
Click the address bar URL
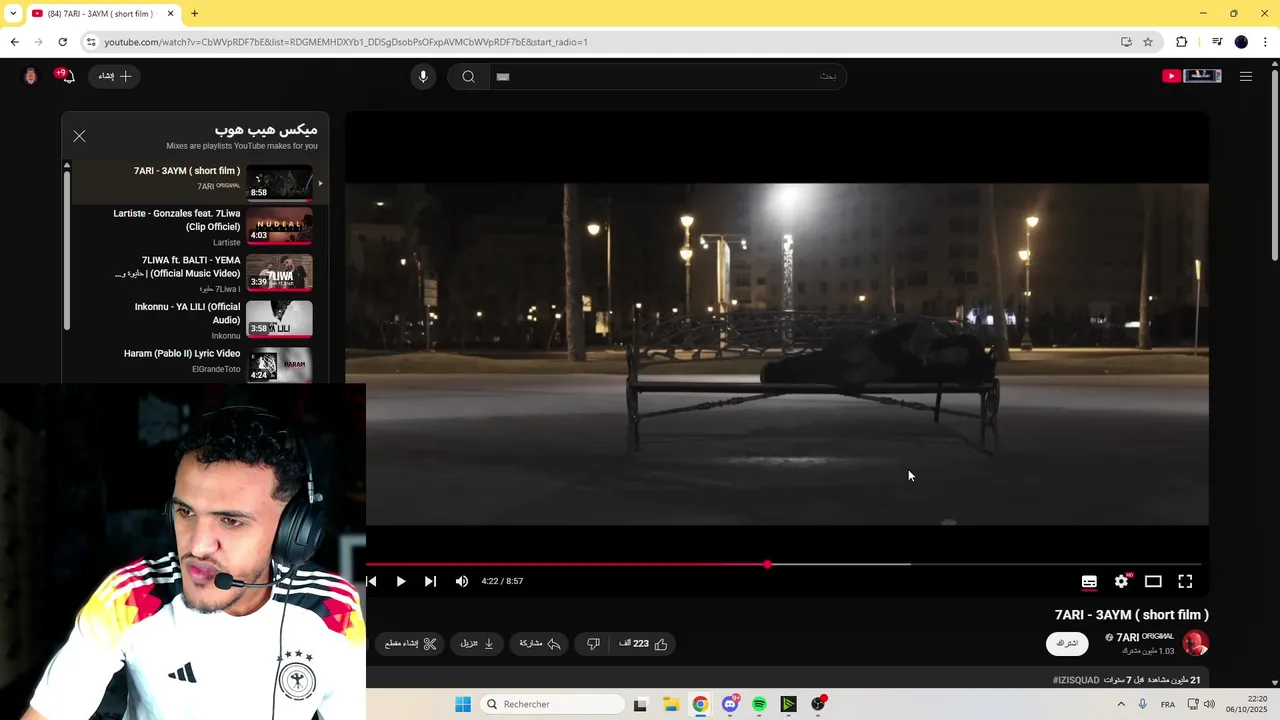(346, 42)
